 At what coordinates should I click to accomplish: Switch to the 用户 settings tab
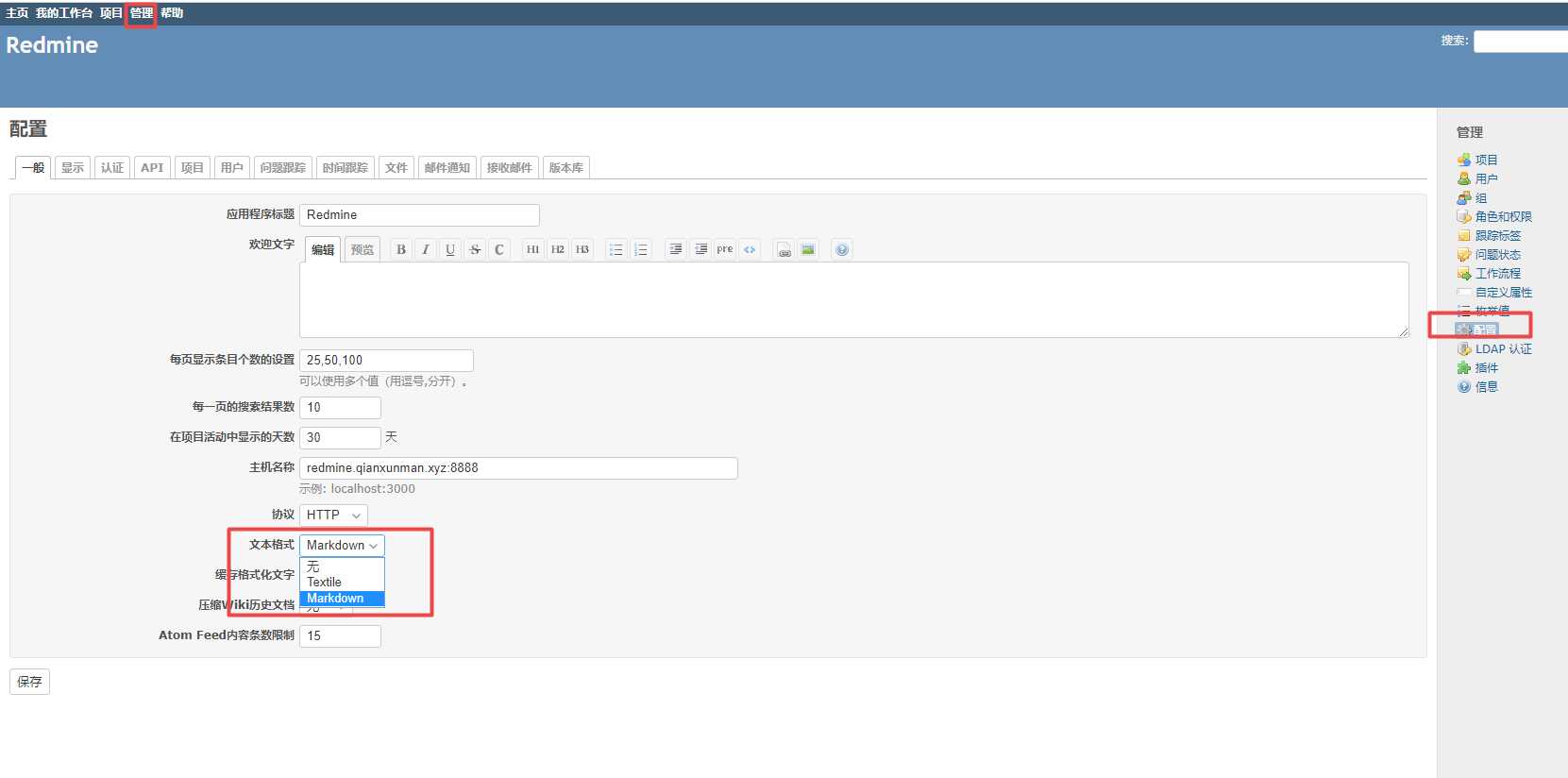pyautogui.click(x=231, y=167)
